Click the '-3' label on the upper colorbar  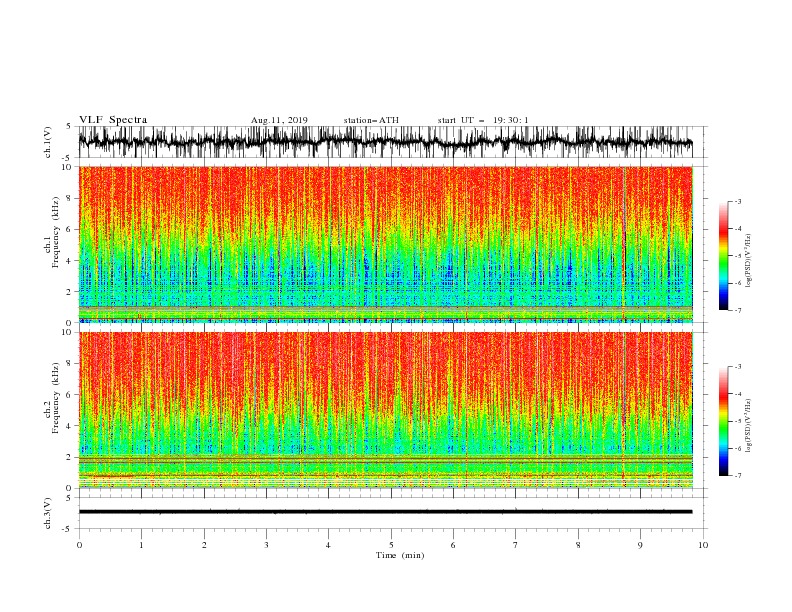coord(738,202)
